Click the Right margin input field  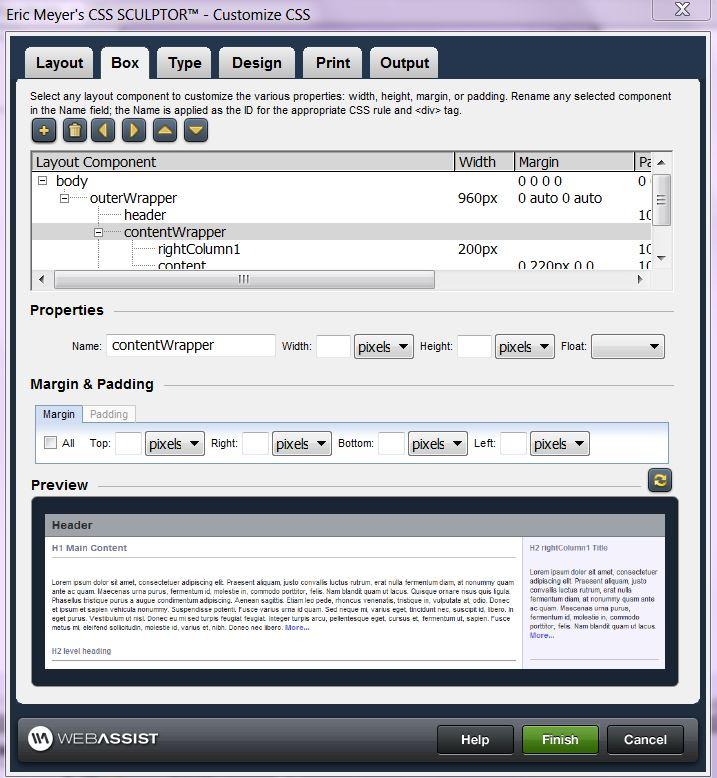256,443
